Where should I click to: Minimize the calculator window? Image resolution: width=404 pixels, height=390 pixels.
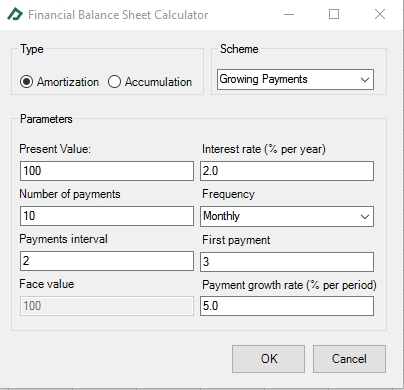click(x=289, y=14)
